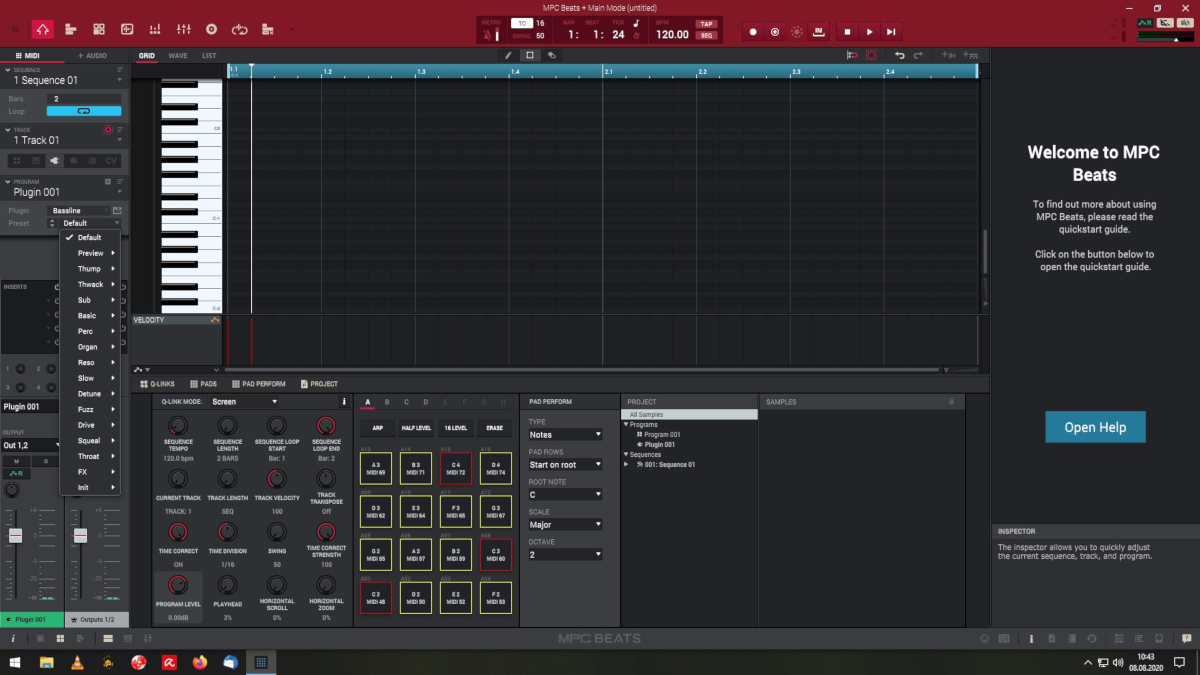
Task: Click the Plugin 001 channel fader
Action: (16, 536)
